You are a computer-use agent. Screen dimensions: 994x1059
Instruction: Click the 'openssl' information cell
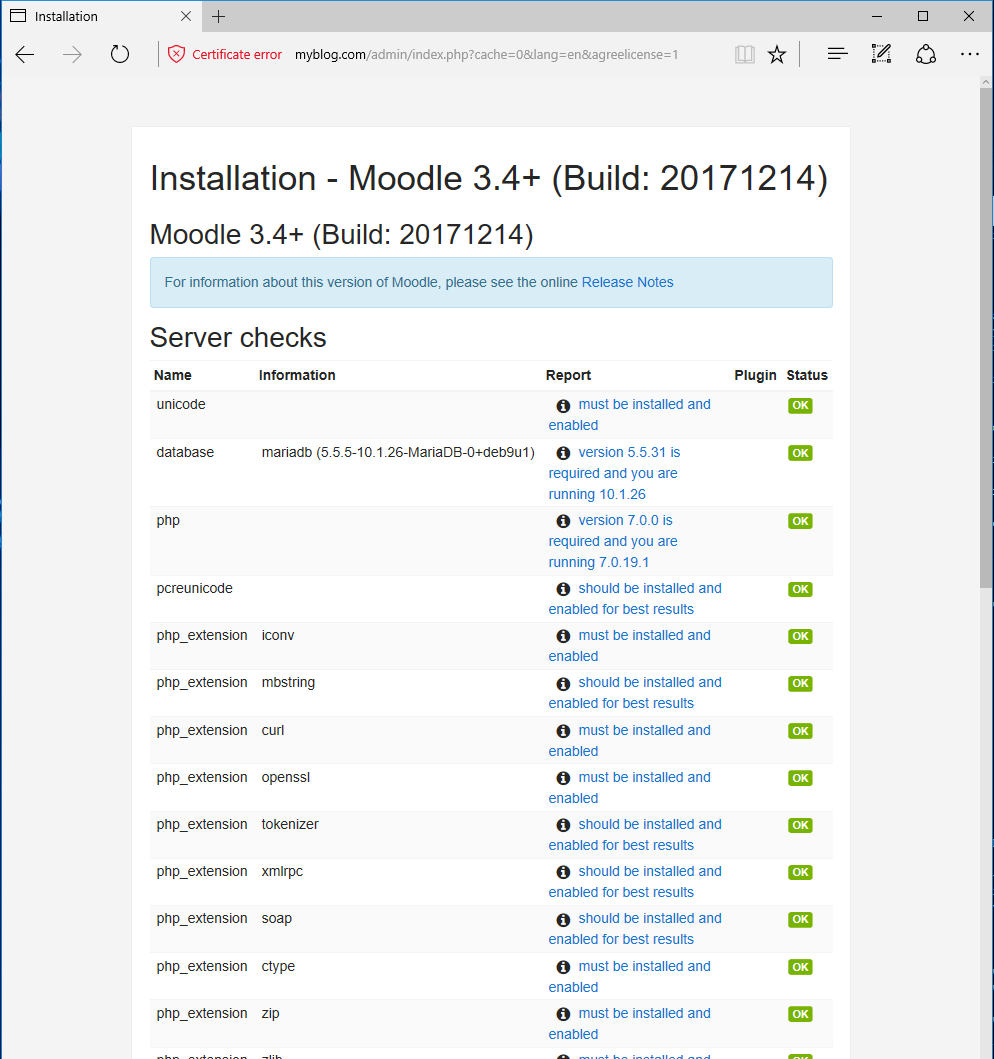(286, 777)
